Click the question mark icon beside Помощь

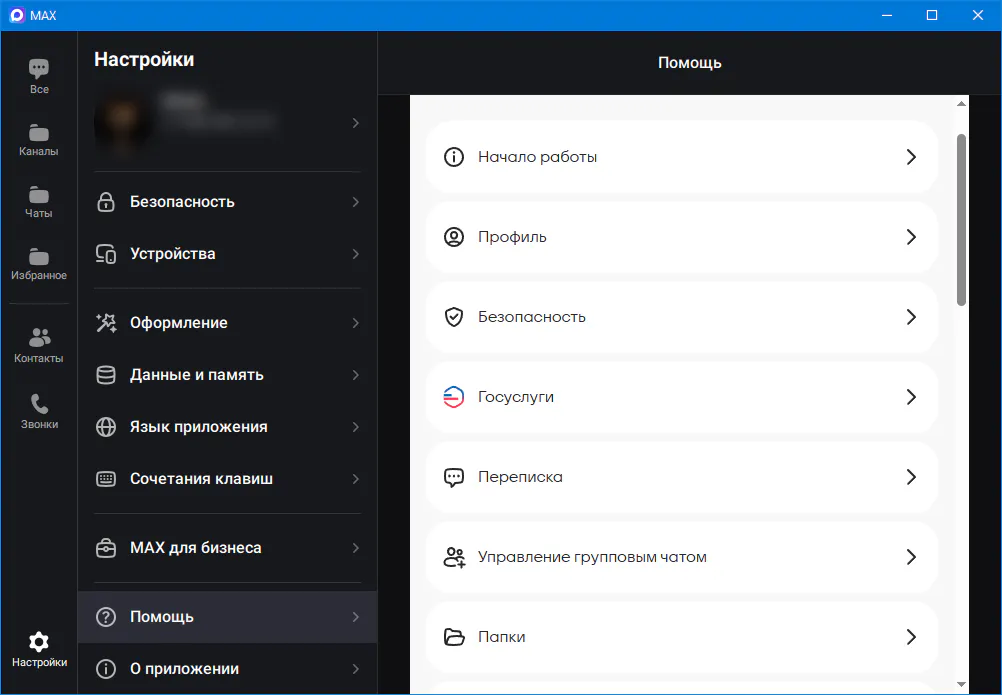[105, 617]
